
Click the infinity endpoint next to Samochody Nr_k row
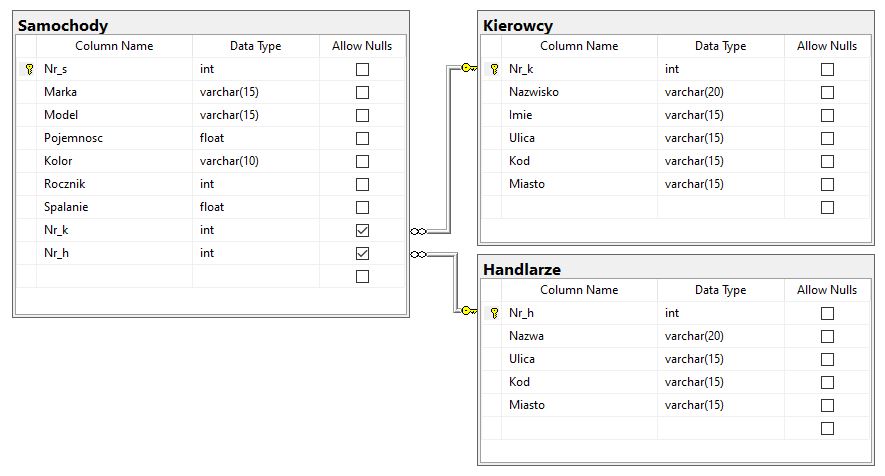pos(419,231)
